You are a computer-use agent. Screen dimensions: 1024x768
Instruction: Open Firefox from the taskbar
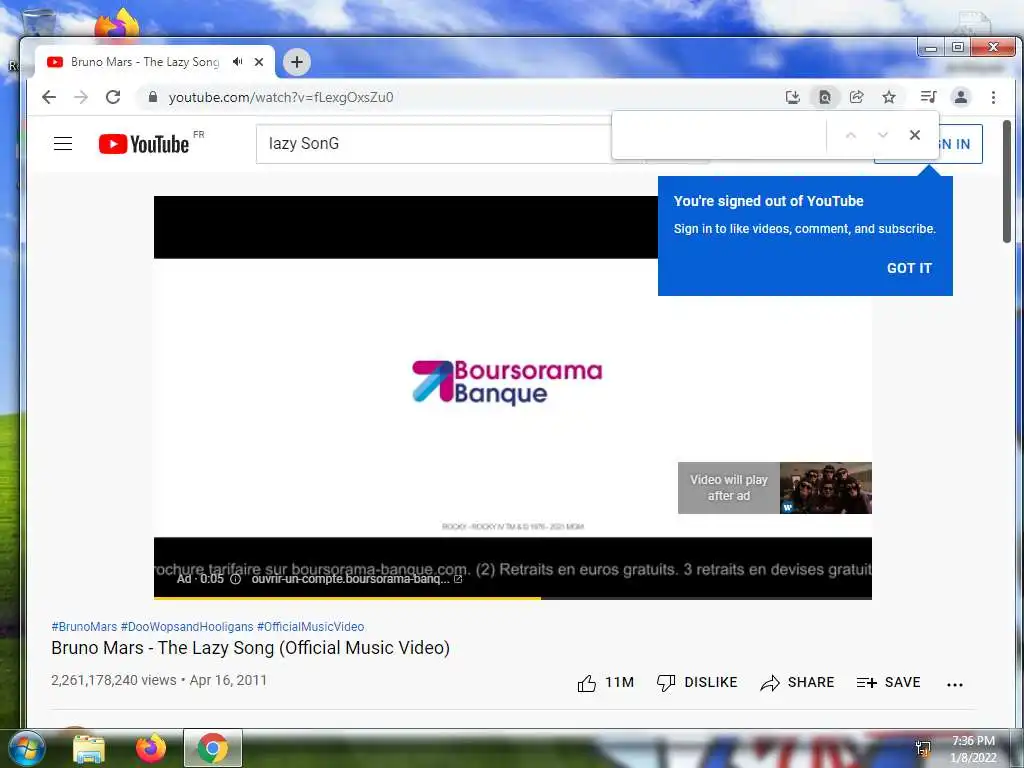[150, 748]
